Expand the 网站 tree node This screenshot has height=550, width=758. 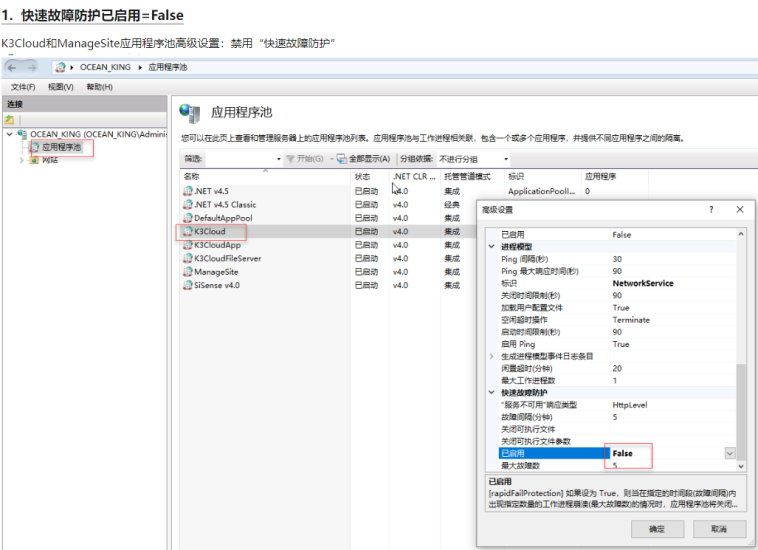point(21,160)
